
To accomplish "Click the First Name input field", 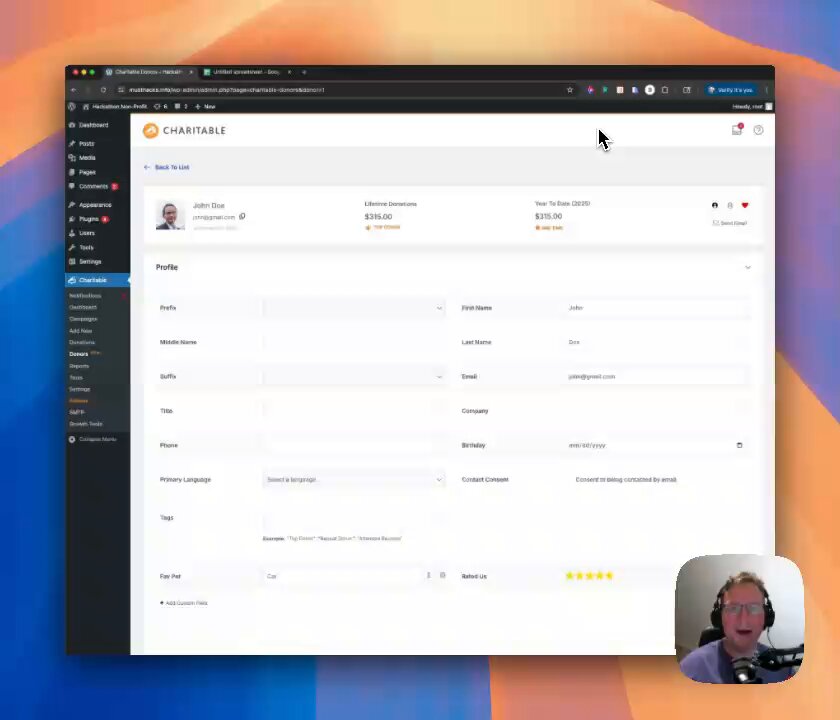I will point(657,308).
